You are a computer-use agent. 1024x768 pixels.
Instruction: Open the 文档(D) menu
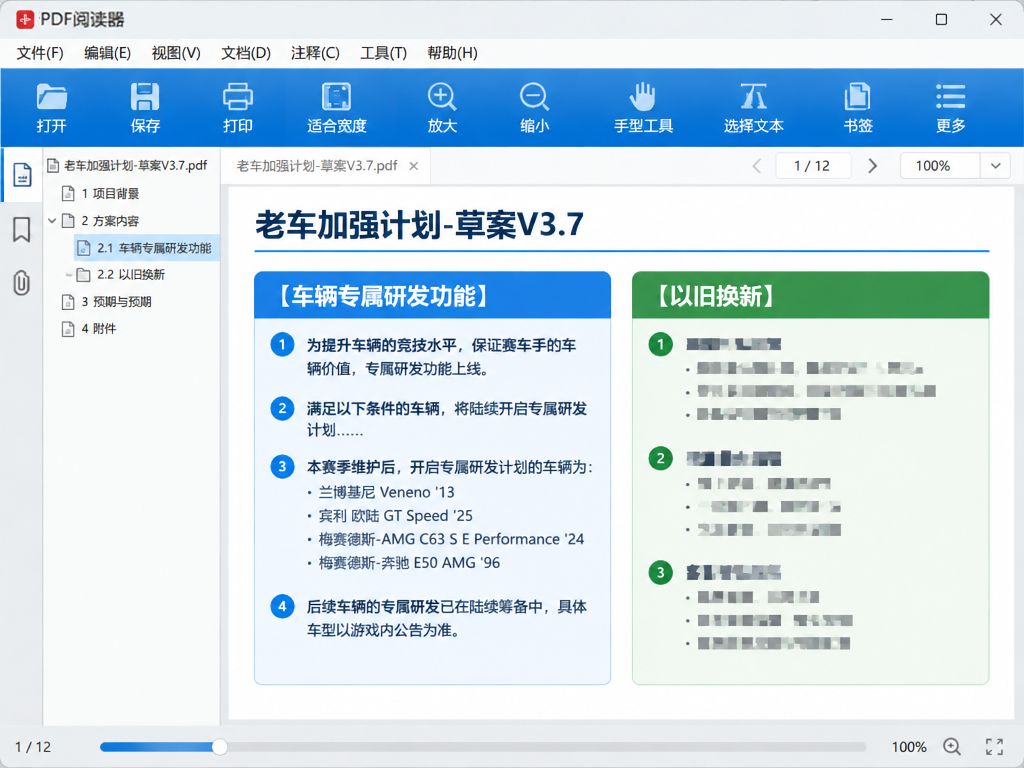[246, 53]
